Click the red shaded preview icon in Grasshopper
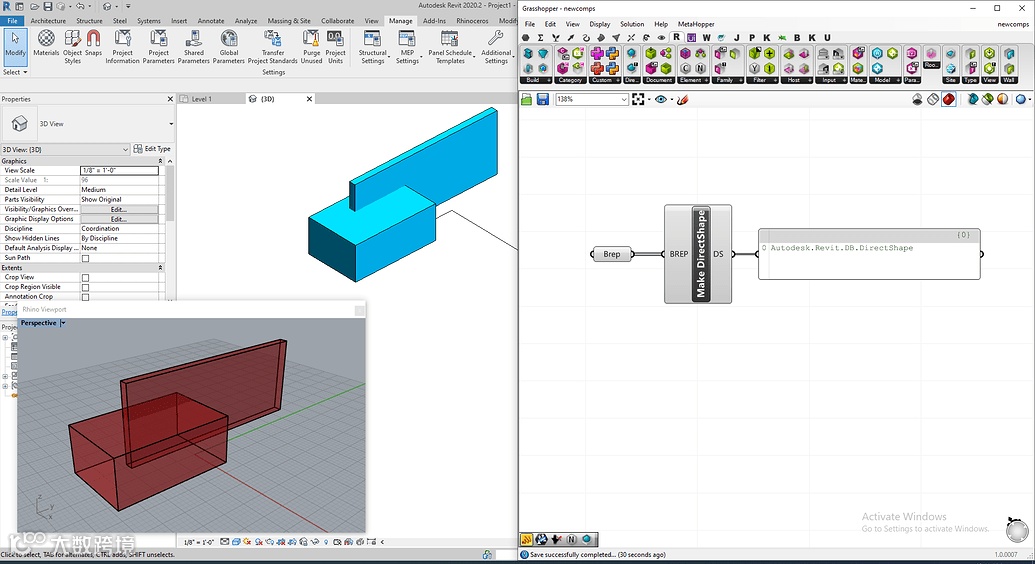This screenshot has height=564, width=1035. (949, 99)
